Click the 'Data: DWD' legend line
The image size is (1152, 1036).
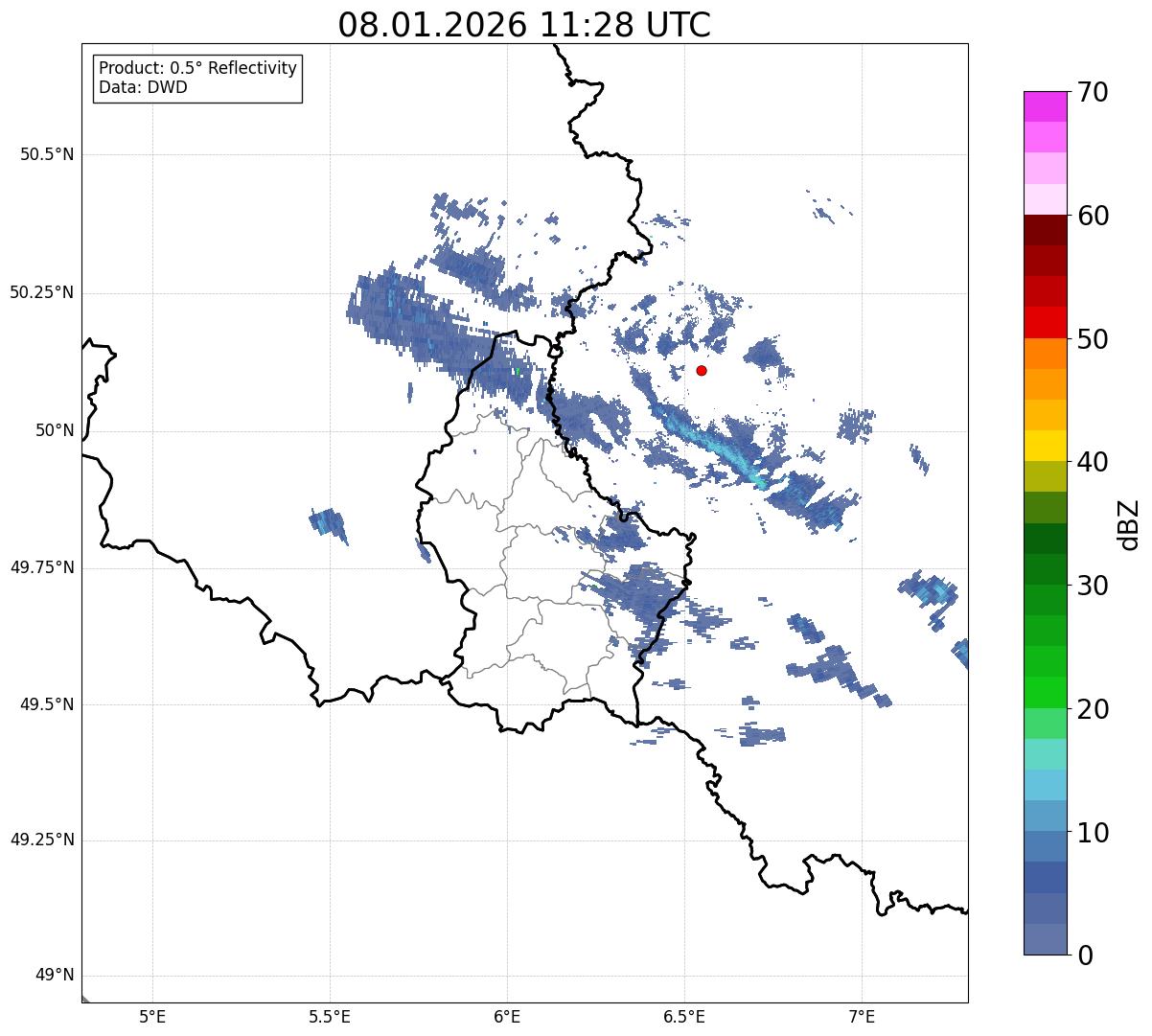pos(143,88)
